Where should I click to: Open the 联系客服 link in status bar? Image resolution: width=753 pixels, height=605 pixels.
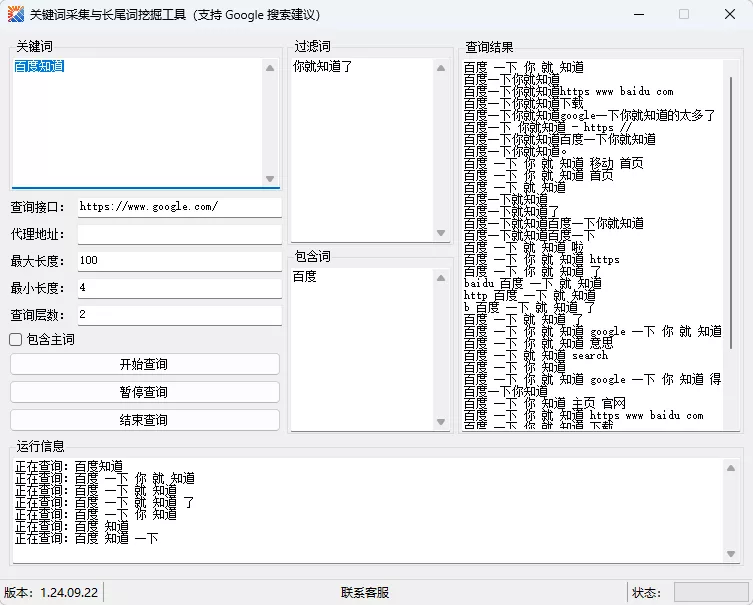(x=364, y=593)
